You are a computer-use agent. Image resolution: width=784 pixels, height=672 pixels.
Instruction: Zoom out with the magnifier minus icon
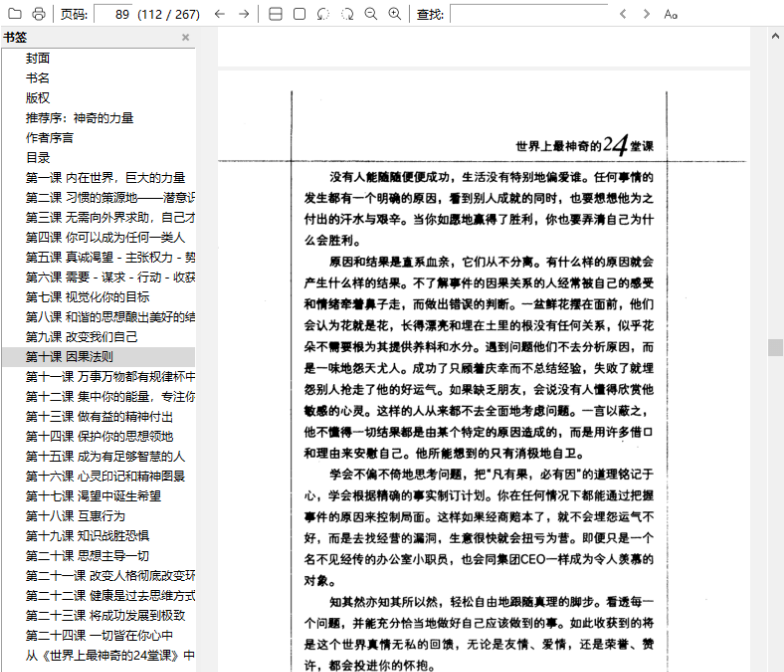click(x=371, y=14)
